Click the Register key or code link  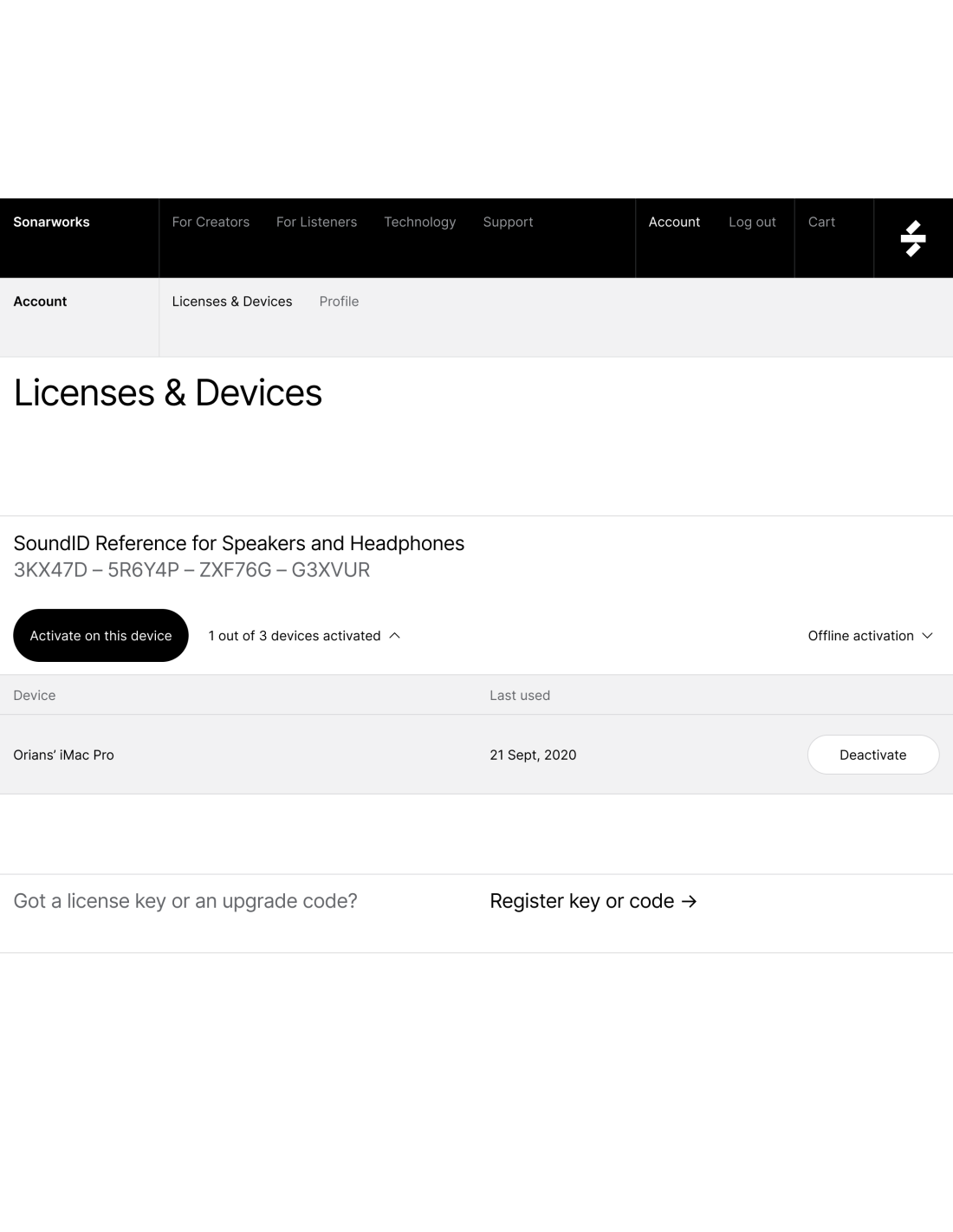point(581,901)
